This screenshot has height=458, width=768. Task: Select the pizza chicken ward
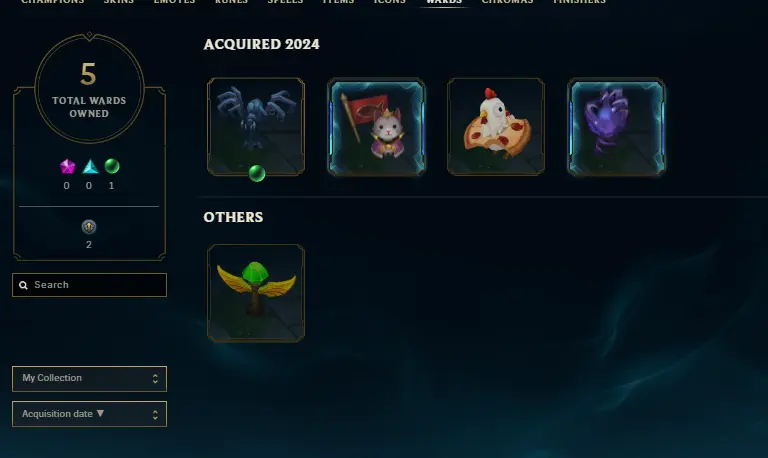click(496, 126)
